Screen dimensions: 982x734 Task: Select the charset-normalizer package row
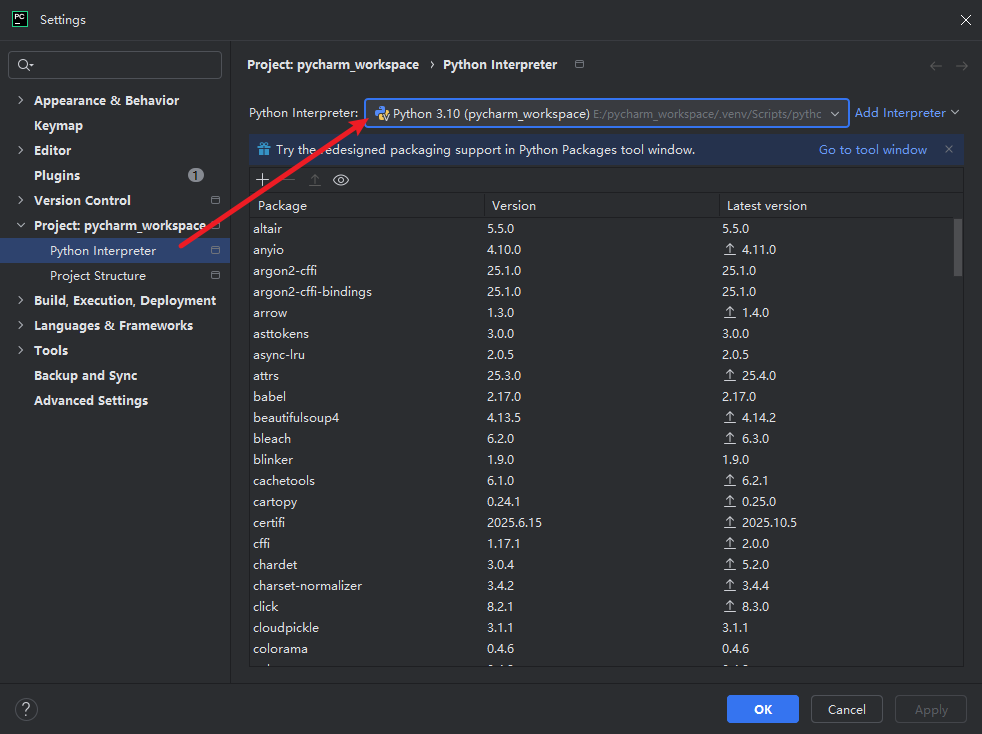pos(601,586)
